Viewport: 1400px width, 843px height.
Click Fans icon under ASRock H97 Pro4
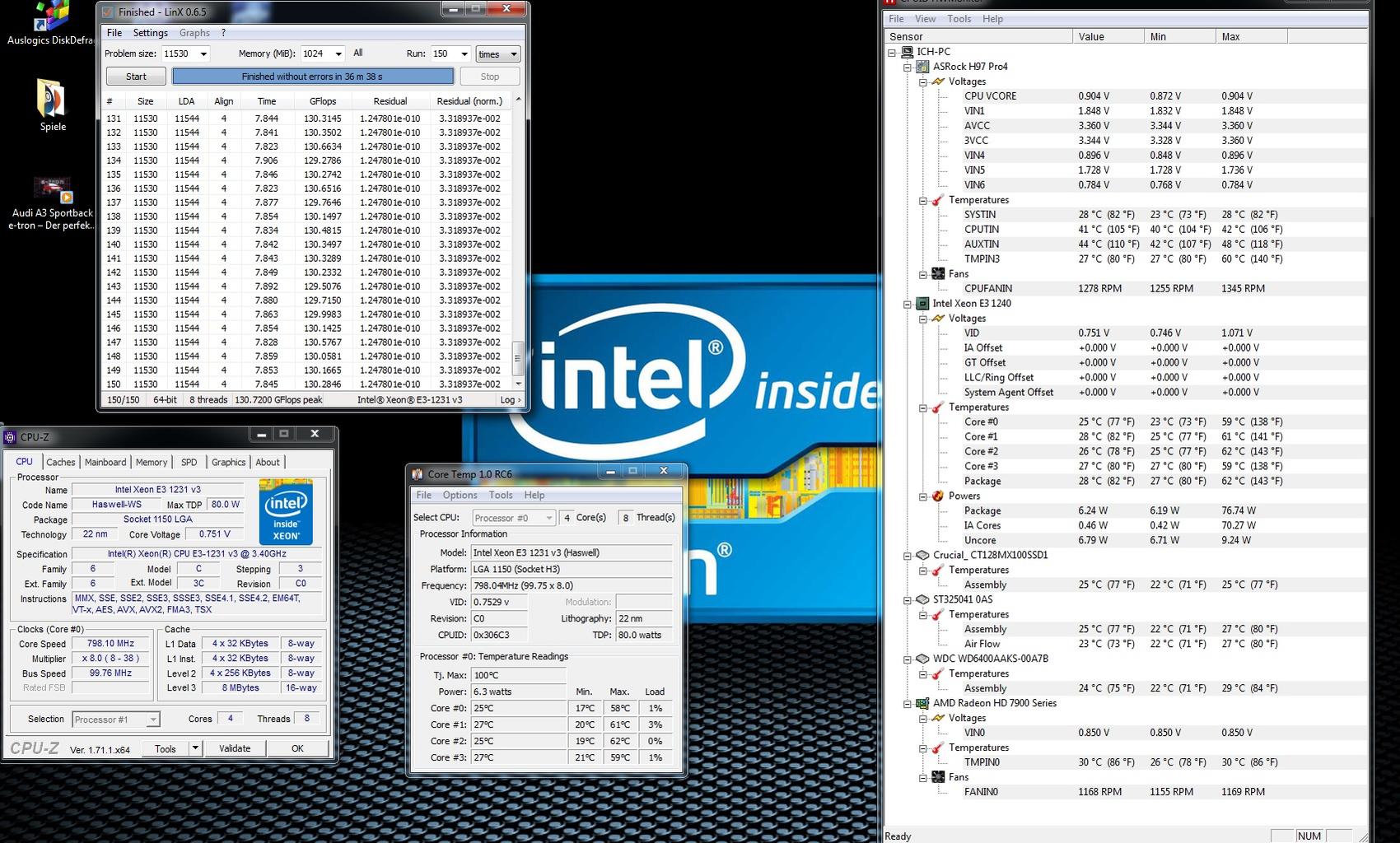[937, 274]
